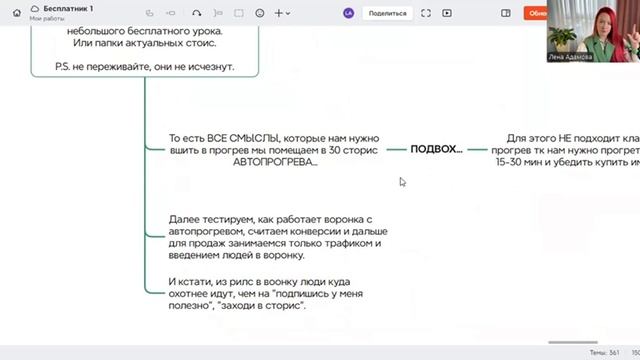Image resolution: width=640 pixels, height=360 pixels.
Task: Select the topic starting Для этого НЕ подходит
Action: [x=566, y=150]
